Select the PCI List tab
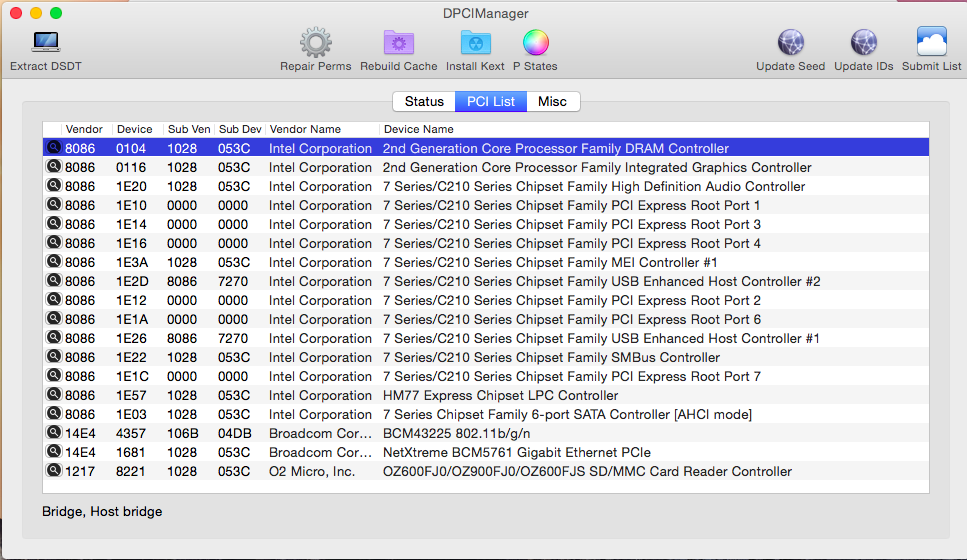Screen dimensions: 967x560 [491, 102]
